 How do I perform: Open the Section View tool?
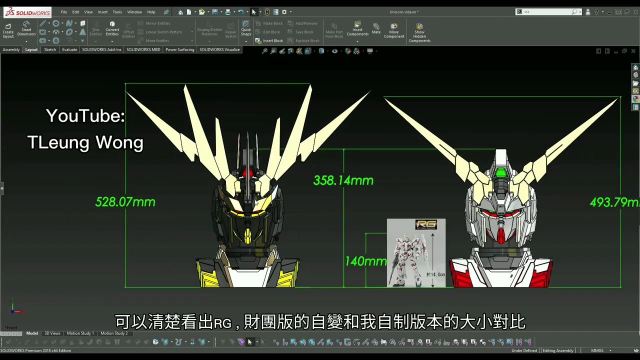click(291, 51)
